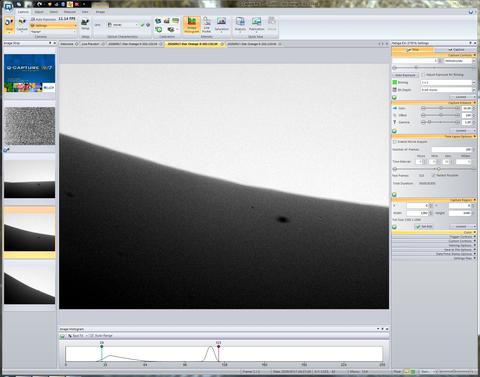Click the histogram panel toolbar first icon

(62, 336)
